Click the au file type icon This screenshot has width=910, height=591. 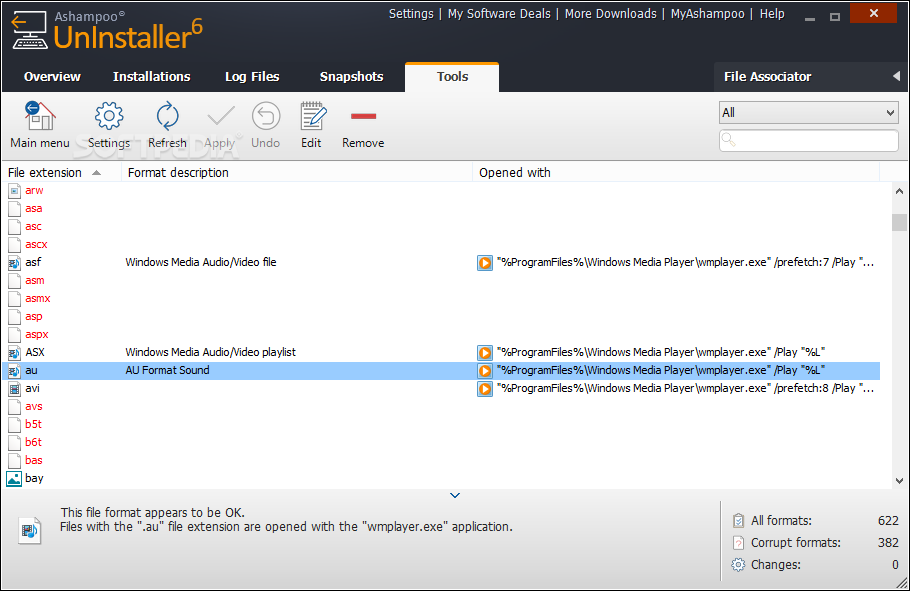click(15, 371)
